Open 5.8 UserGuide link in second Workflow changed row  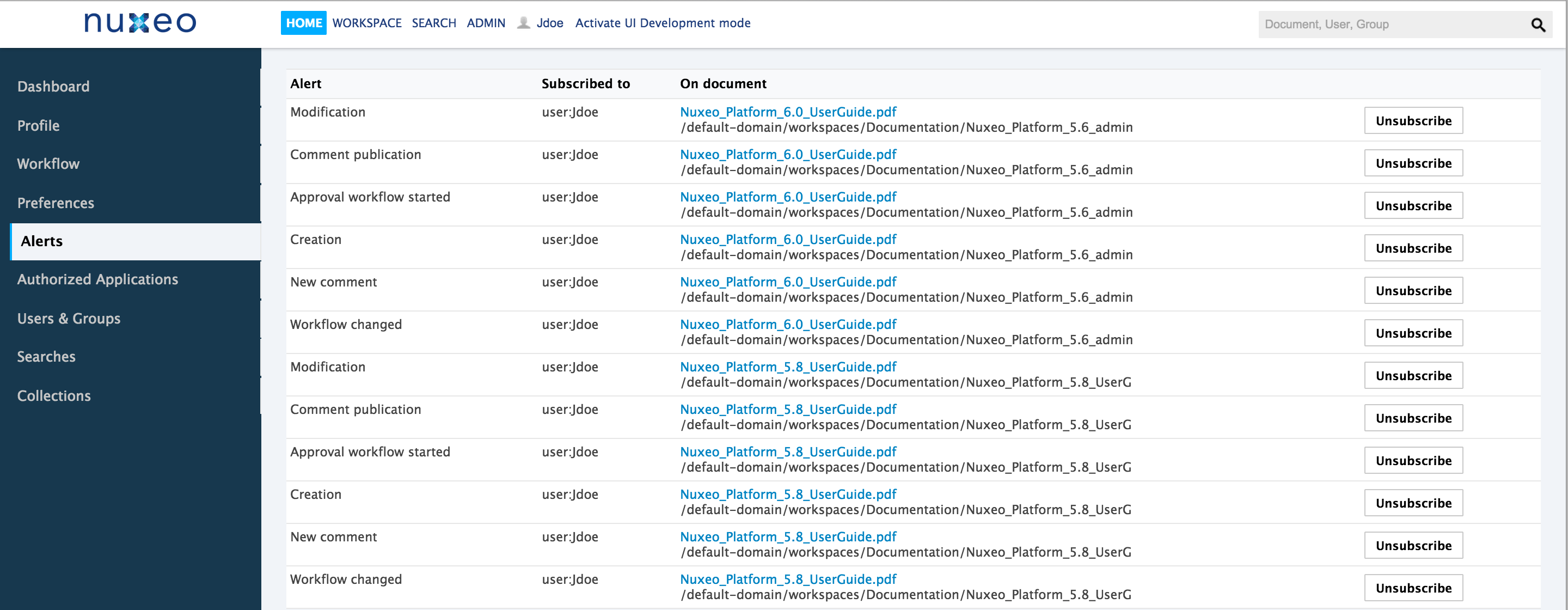(x=788, y=579)
